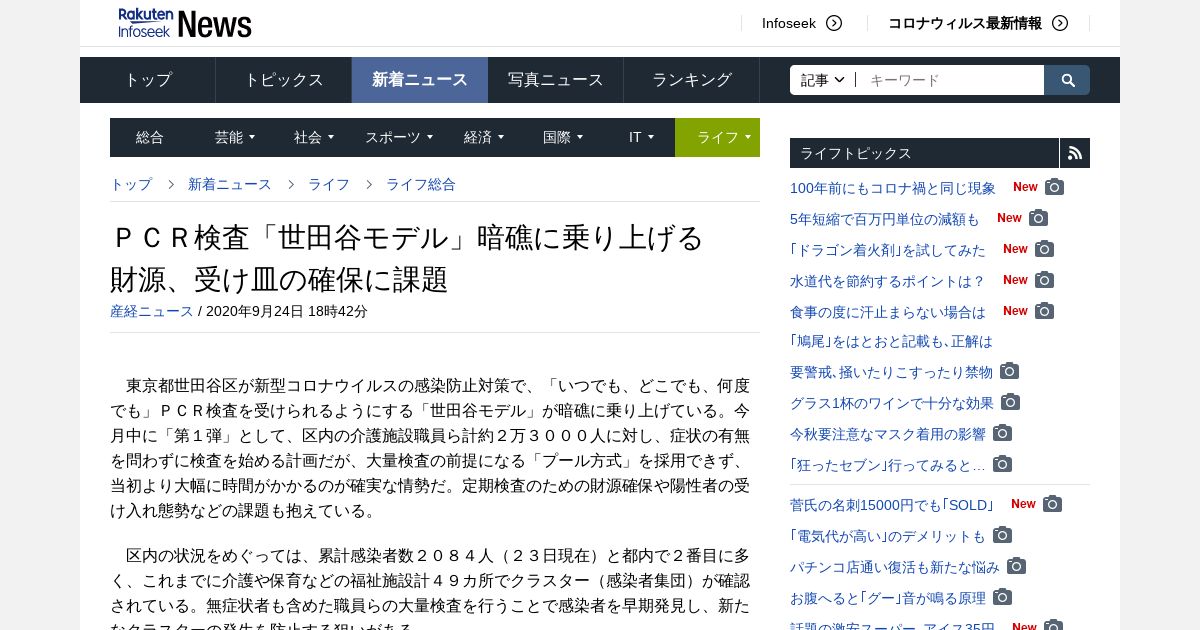The height and width of the screenshot is (630, 1200).
Task: Click the 新着ニュース breadcrumb link
Action: [x=230, y=184]
